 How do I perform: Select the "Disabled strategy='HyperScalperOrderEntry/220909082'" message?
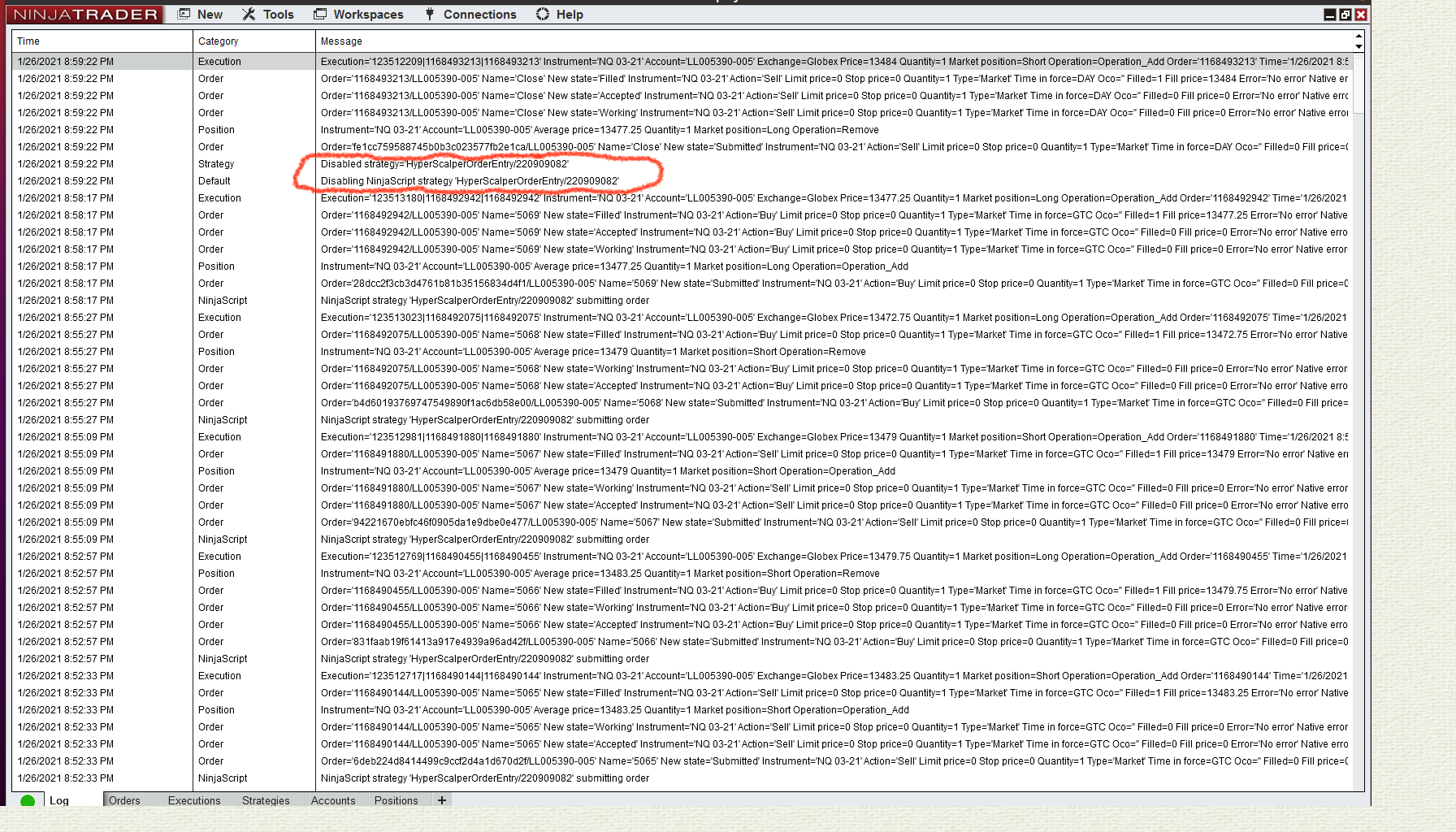(x=444, y=164)
